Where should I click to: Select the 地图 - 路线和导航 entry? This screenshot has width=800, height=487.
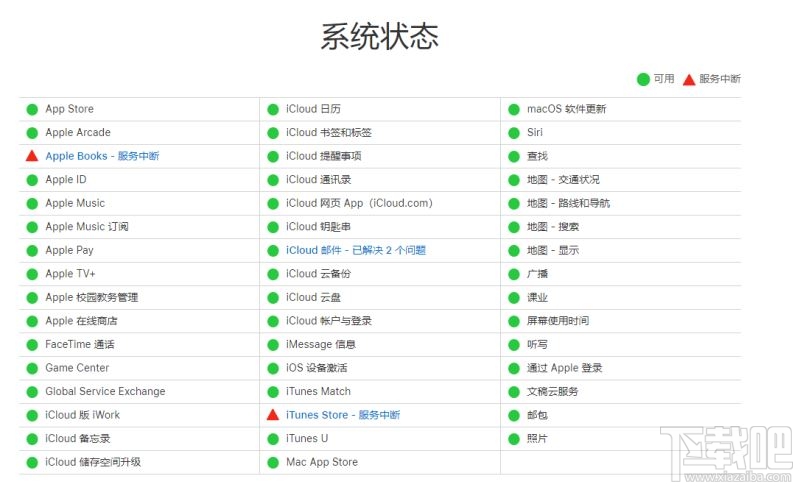(568, 203)
